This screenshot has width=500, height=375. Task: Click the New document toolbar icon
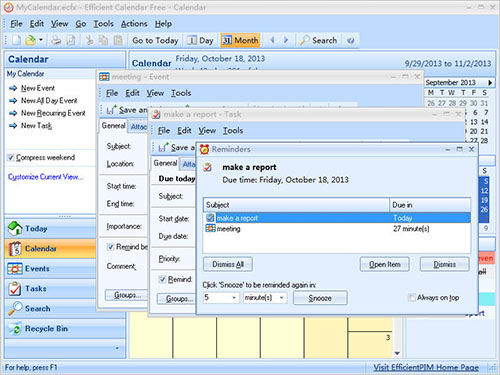(x=16, y=40)
